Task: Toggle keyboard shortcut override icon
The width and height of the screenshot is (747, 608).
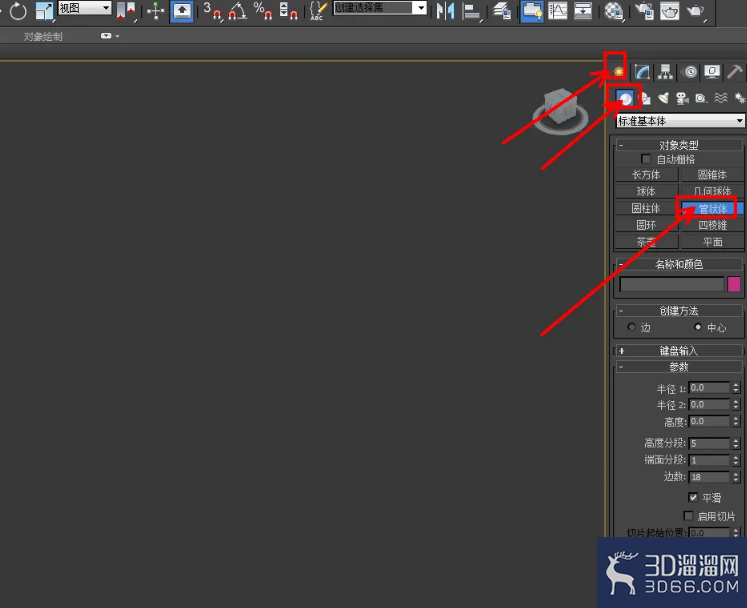Action: click(x=182, y=11)
